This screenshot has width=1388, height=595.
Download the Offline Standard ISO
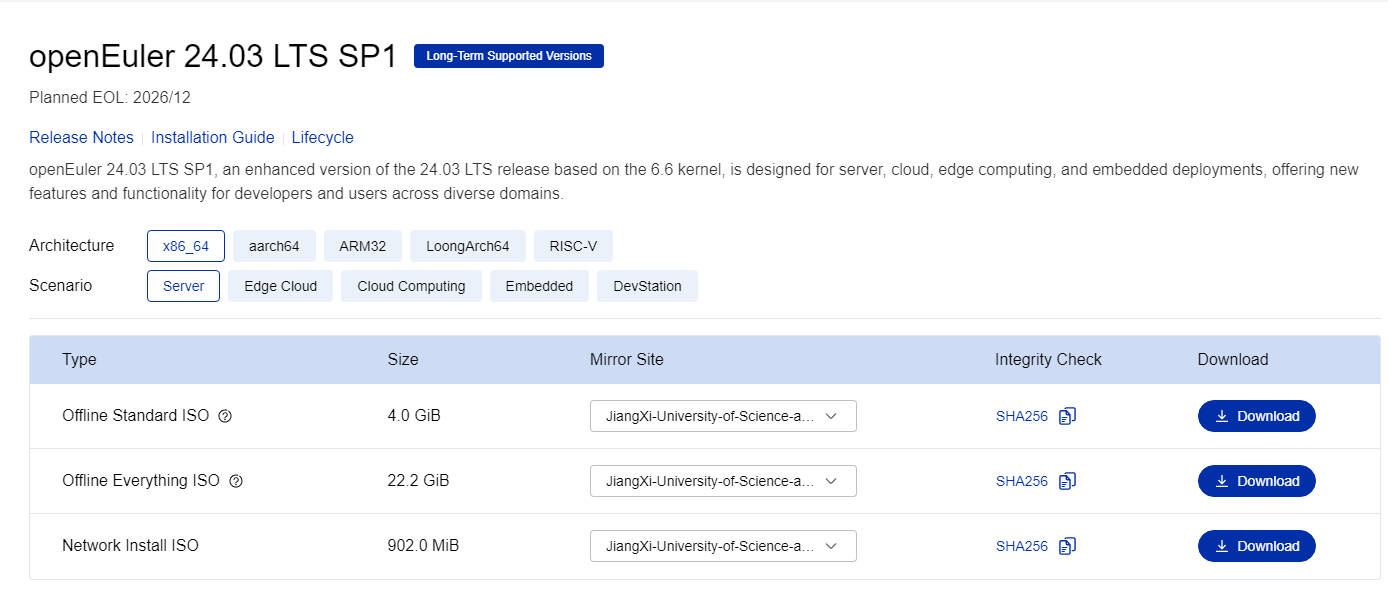click(1256, 416)
